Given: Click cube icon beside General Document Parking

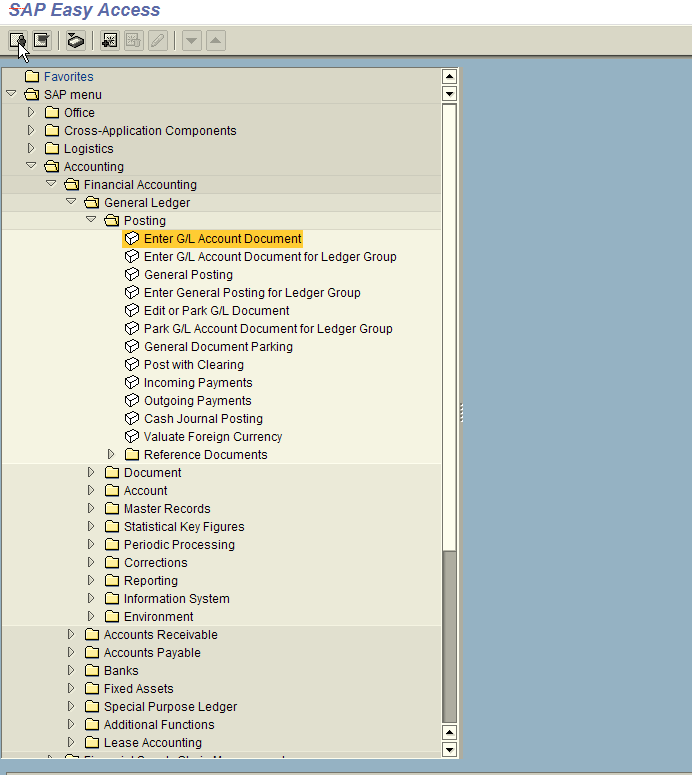Looking at the screenshot, I should click(x=131, y=346).
